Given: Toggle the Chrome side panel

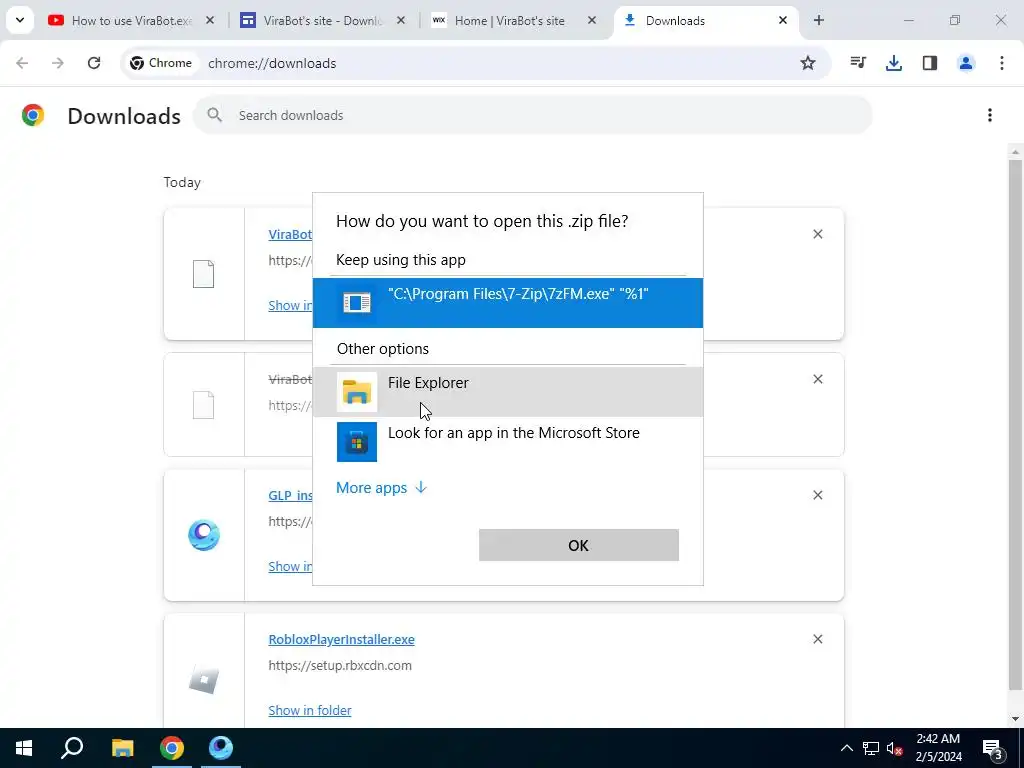Looking at the screenshot, I should (x=930, y=63).
